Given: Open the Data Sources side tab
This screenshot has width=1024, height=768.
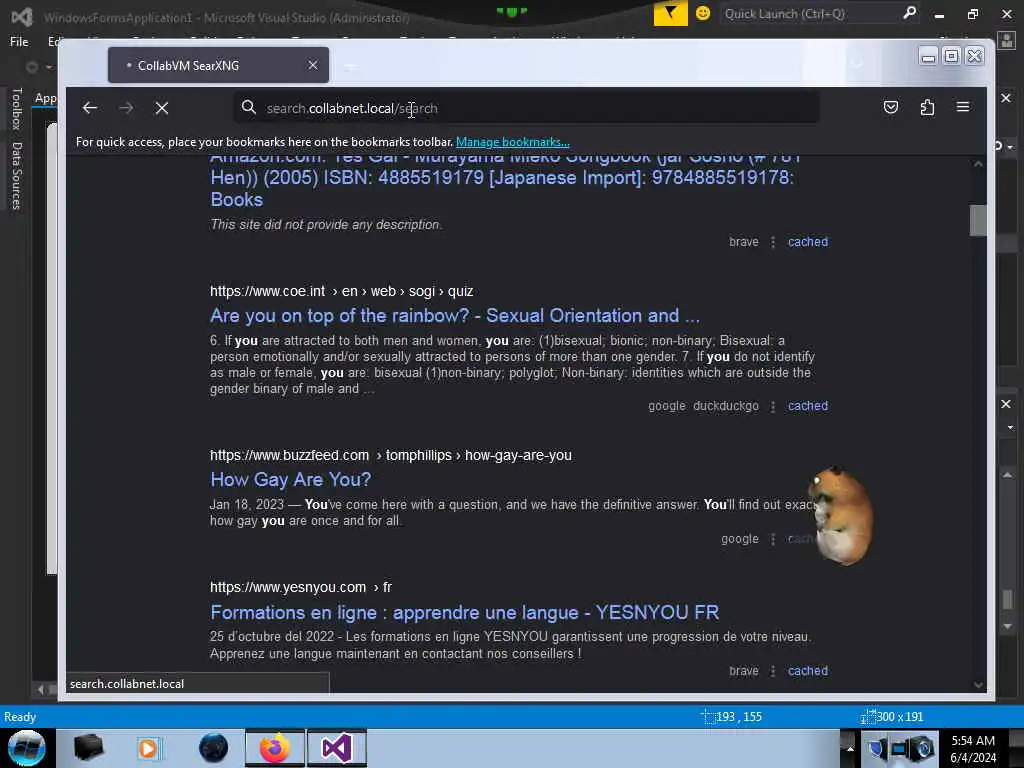Looking at the screenshot, I should point(17,176).
